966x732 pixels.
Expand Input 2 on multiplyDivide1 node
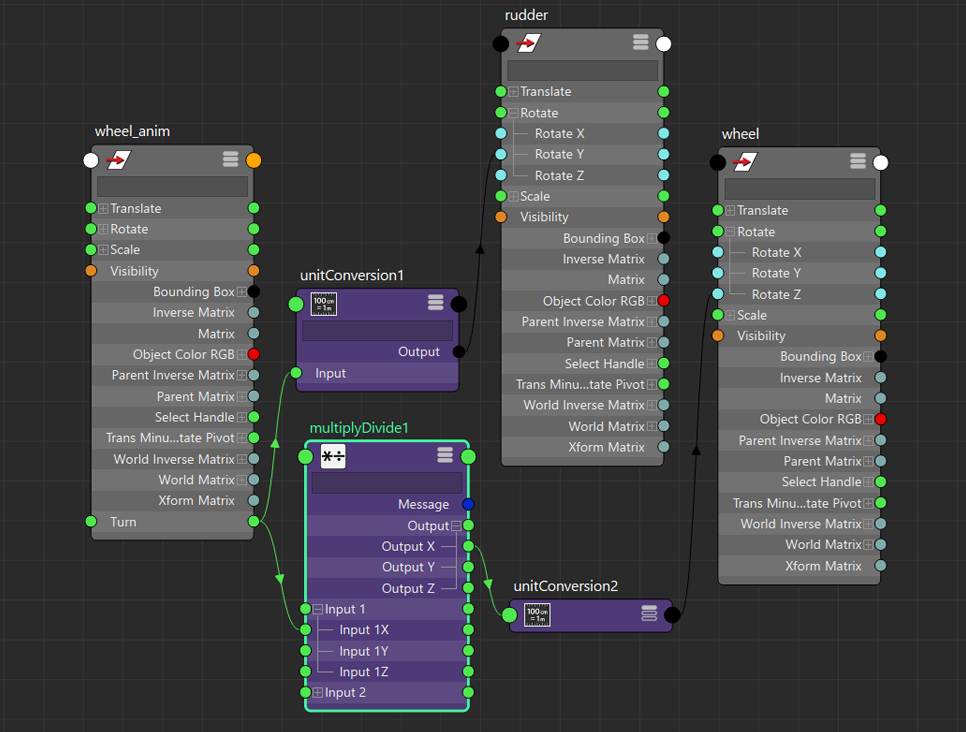pyautogui.click(x=317, y=693)
